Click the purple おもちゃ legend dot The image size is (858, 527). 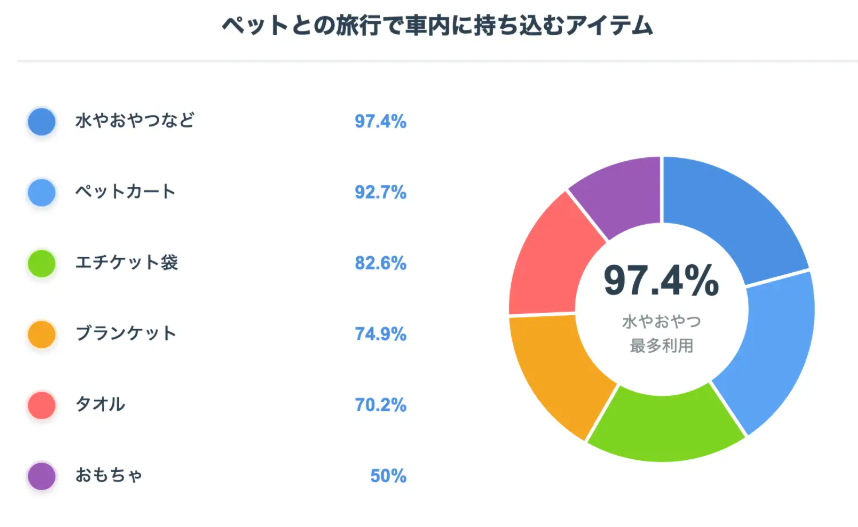[x=42, y=476]
